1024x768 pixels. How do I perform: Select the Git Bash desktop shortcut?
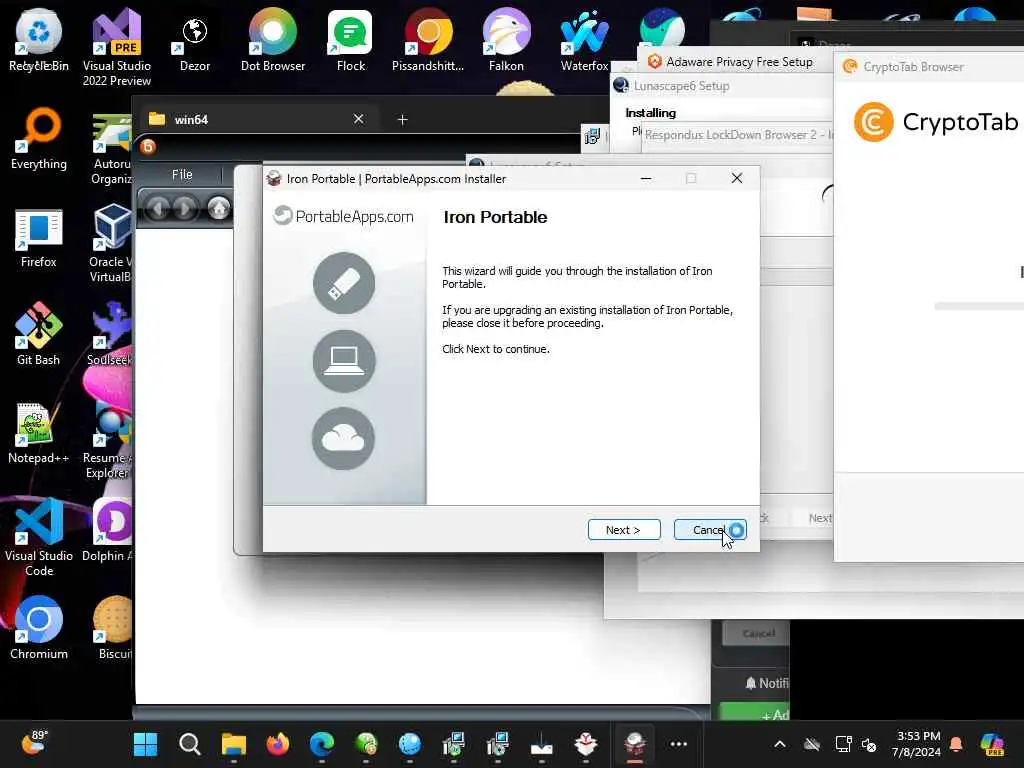(39, 334)
